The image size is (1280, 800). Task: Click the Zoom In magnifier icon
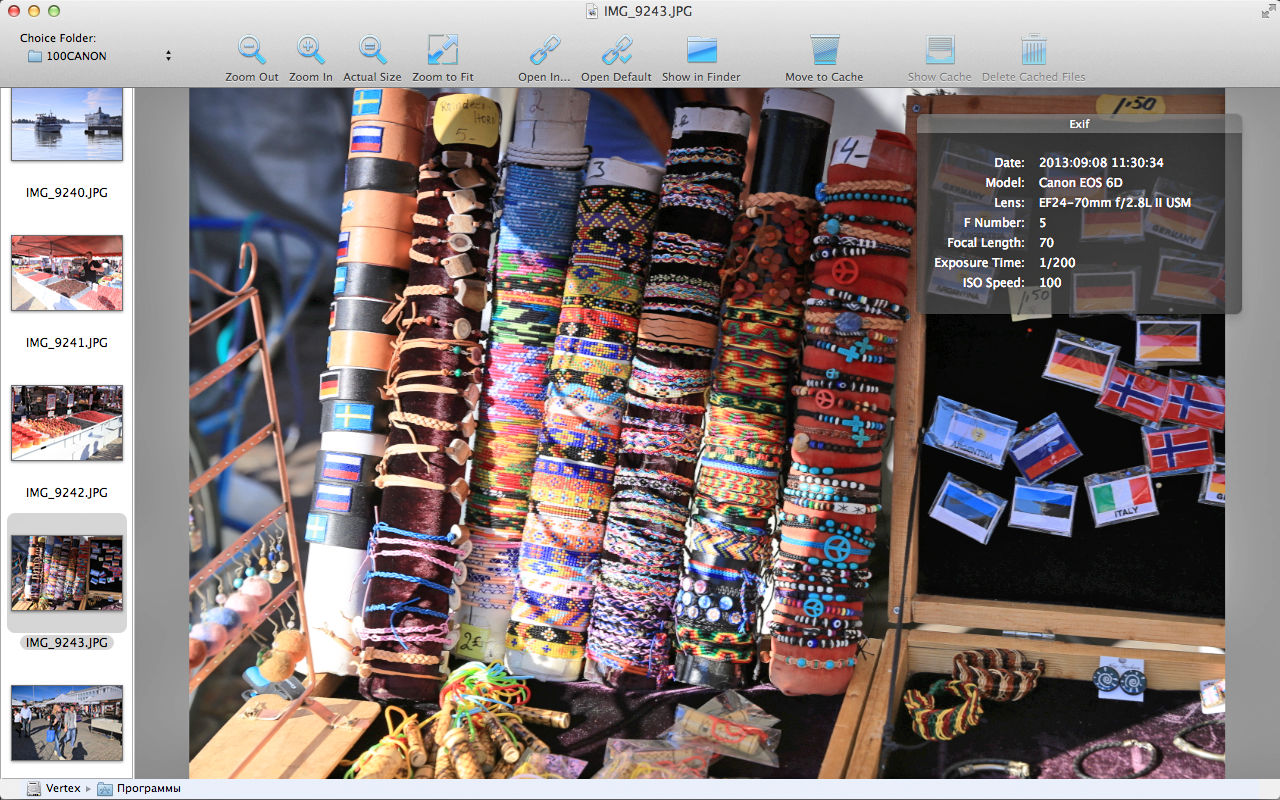(x=311, y=50)
